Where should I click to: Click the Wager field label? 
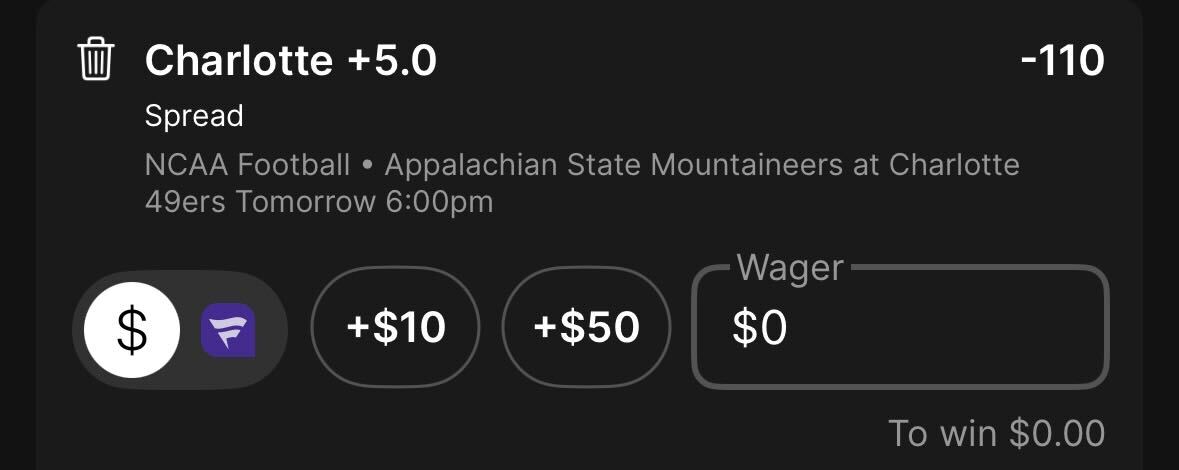[790, 268]
